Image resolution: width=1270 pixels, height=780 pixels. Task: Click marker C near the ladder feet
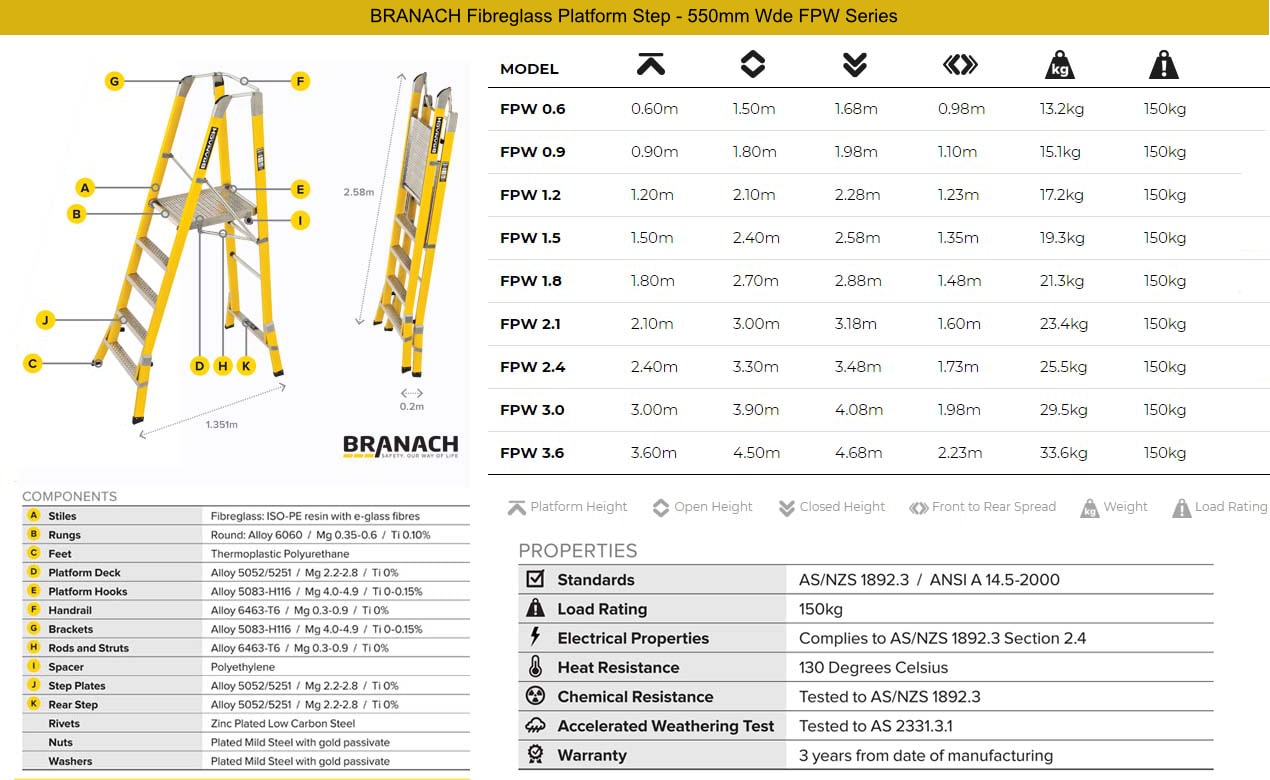[x=33, y=363]
